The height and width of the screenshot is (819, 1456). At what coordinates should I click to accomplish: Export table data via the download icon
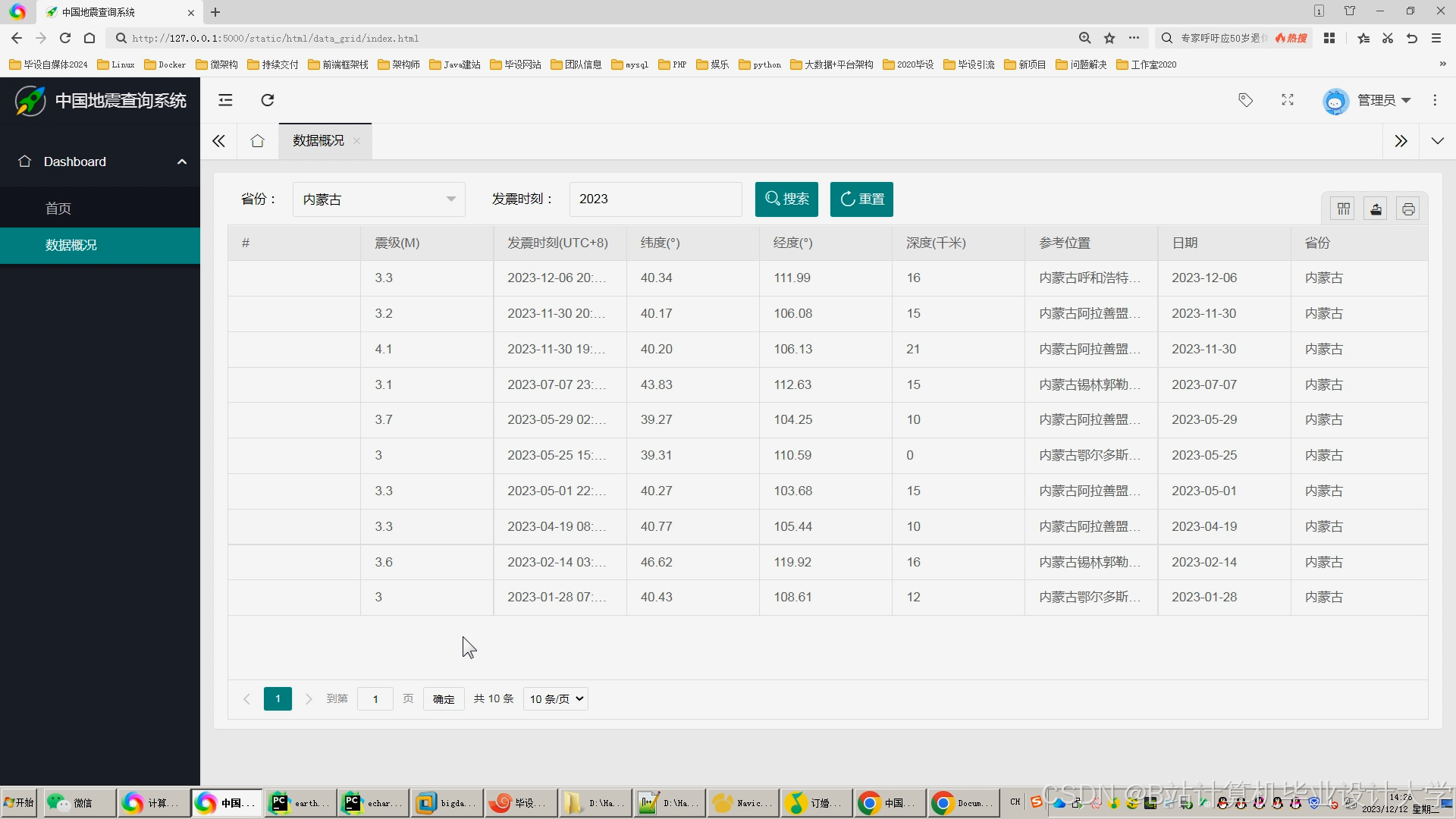tap(1376, 208)
